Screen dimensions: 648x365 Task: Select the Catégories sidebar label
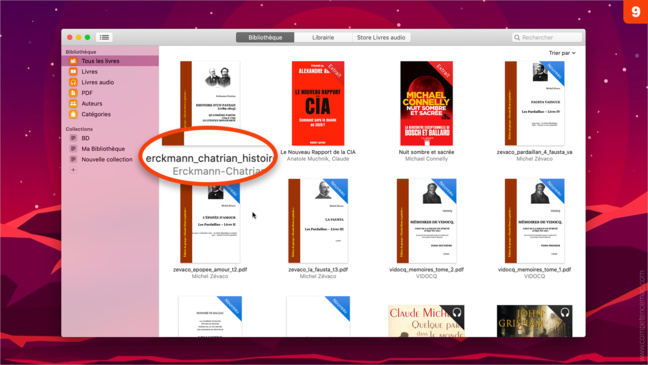pos(96,114)
